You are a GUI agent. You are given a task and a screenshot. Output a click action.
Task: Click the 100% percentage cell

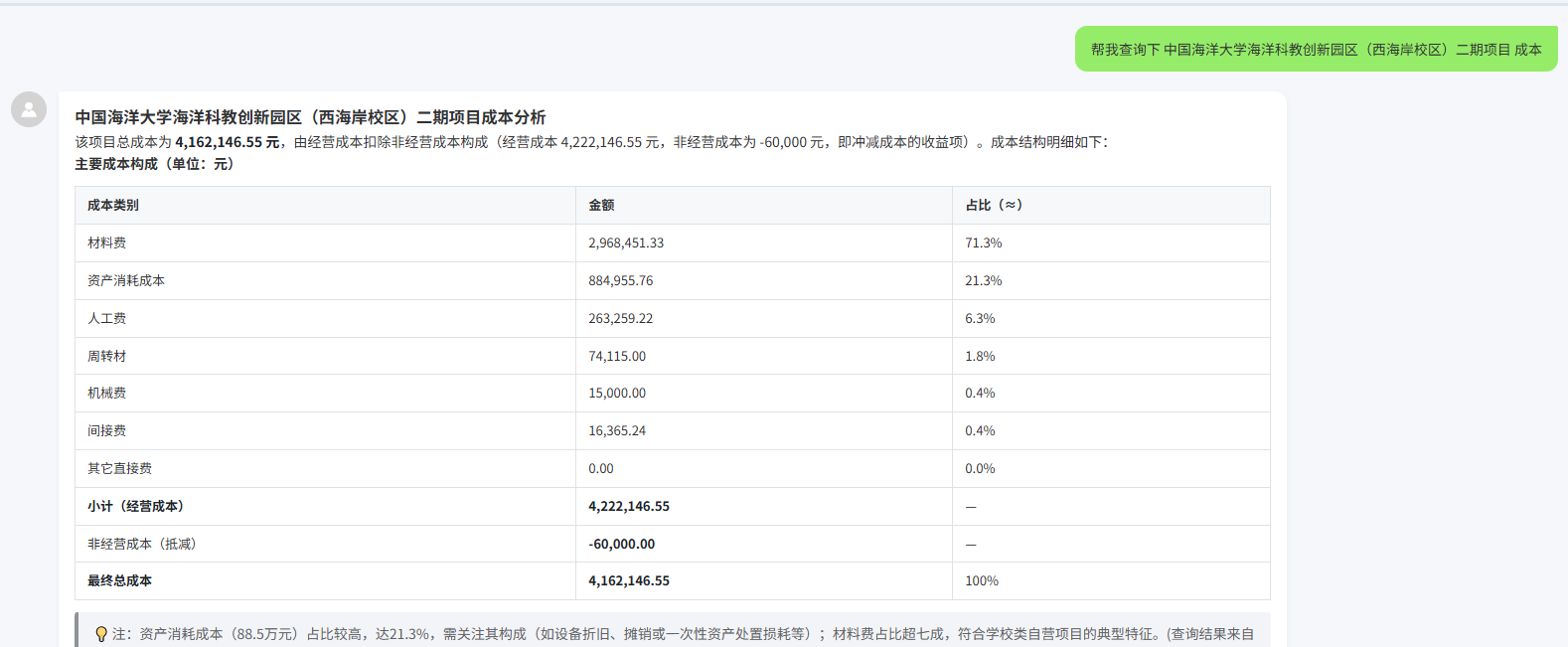click(982, 580)
